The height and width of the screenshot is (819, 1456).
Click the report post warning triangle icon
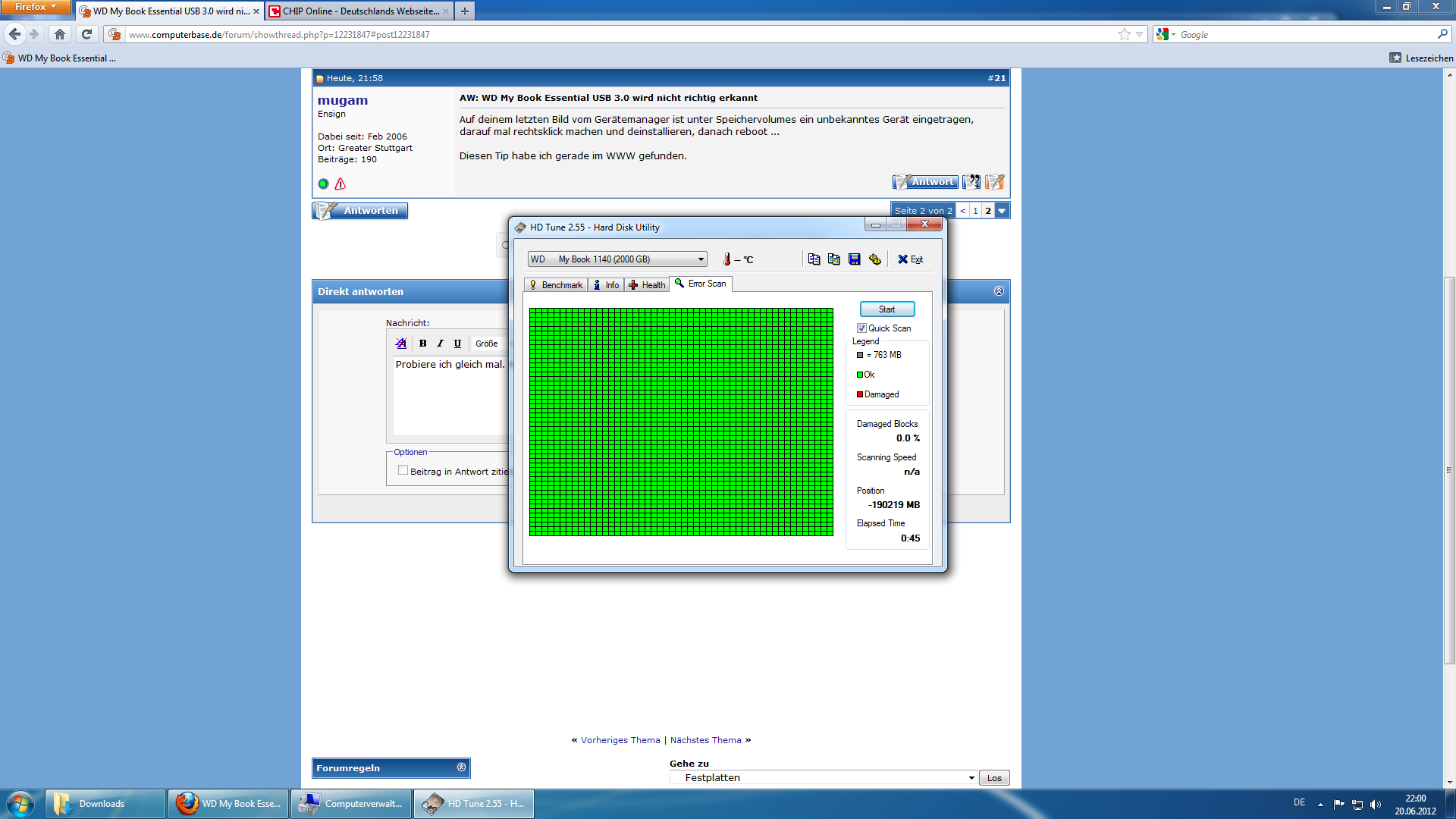tap(340, 184)
